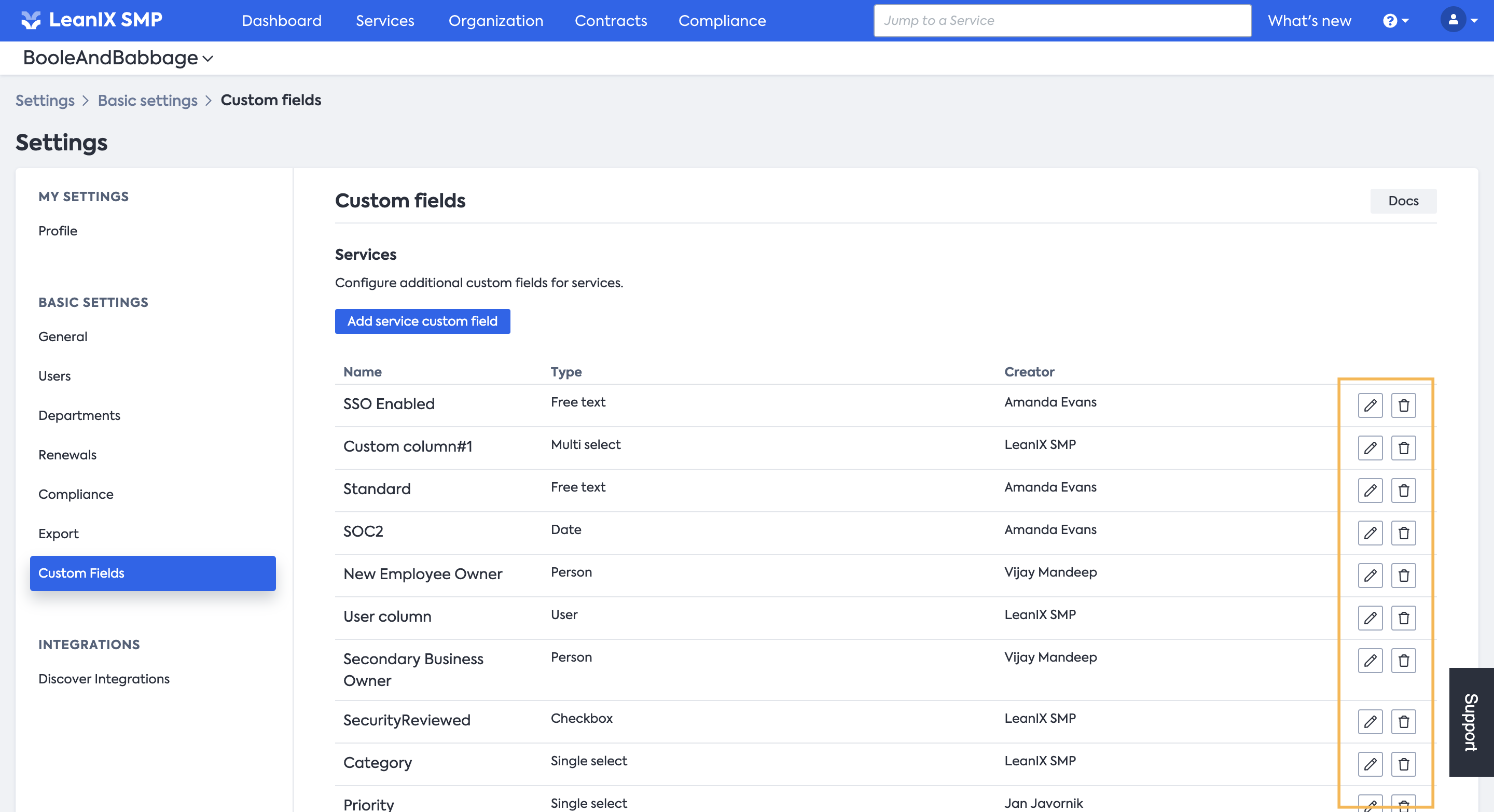This screenshot has height=812, width=1494.
Task: Click pencil icon for Custom column#1
Action: point(1370,447)
